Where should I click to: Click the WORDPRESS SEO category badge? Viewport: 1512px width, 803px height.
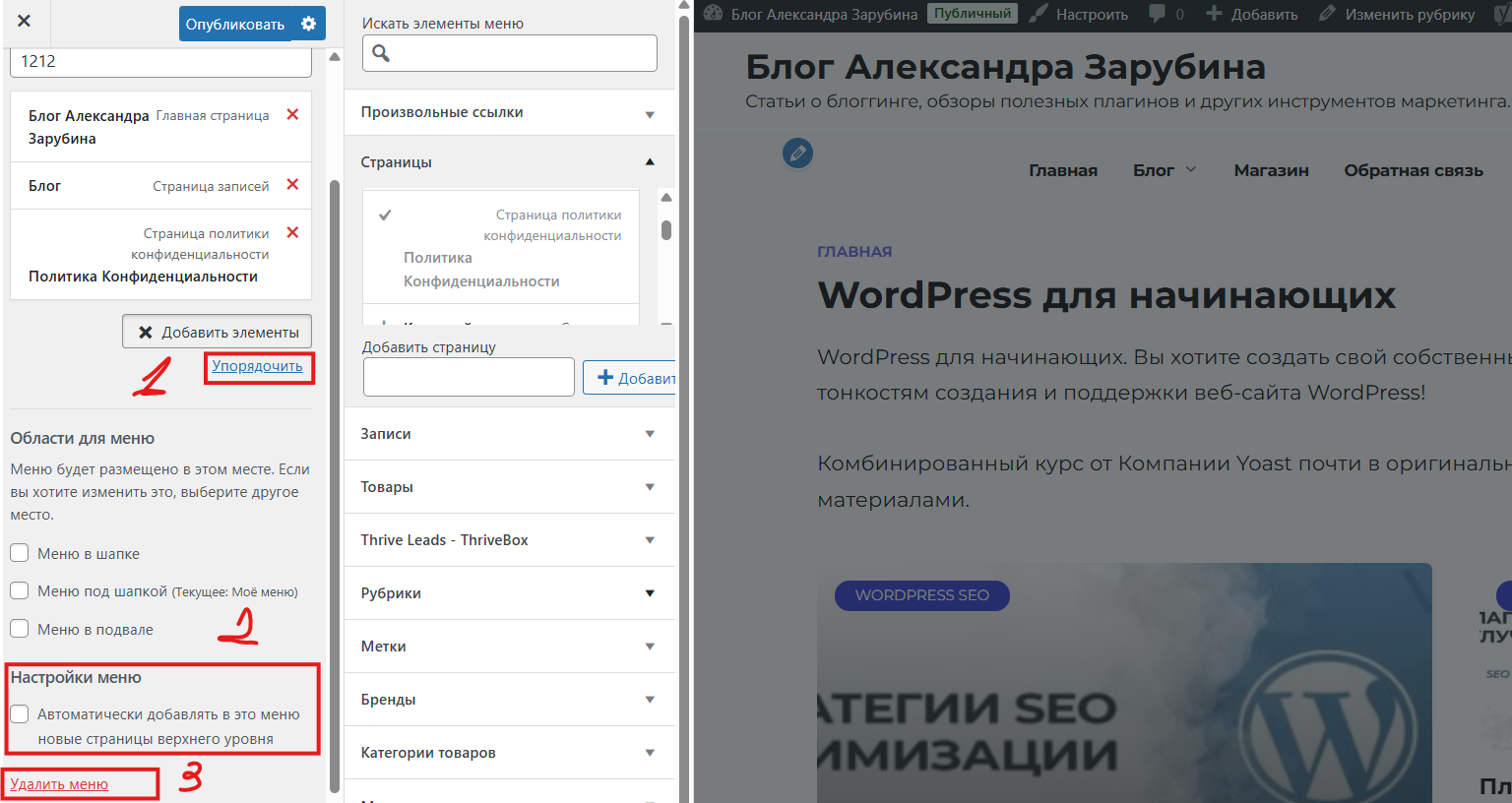[x=922, y=595]
